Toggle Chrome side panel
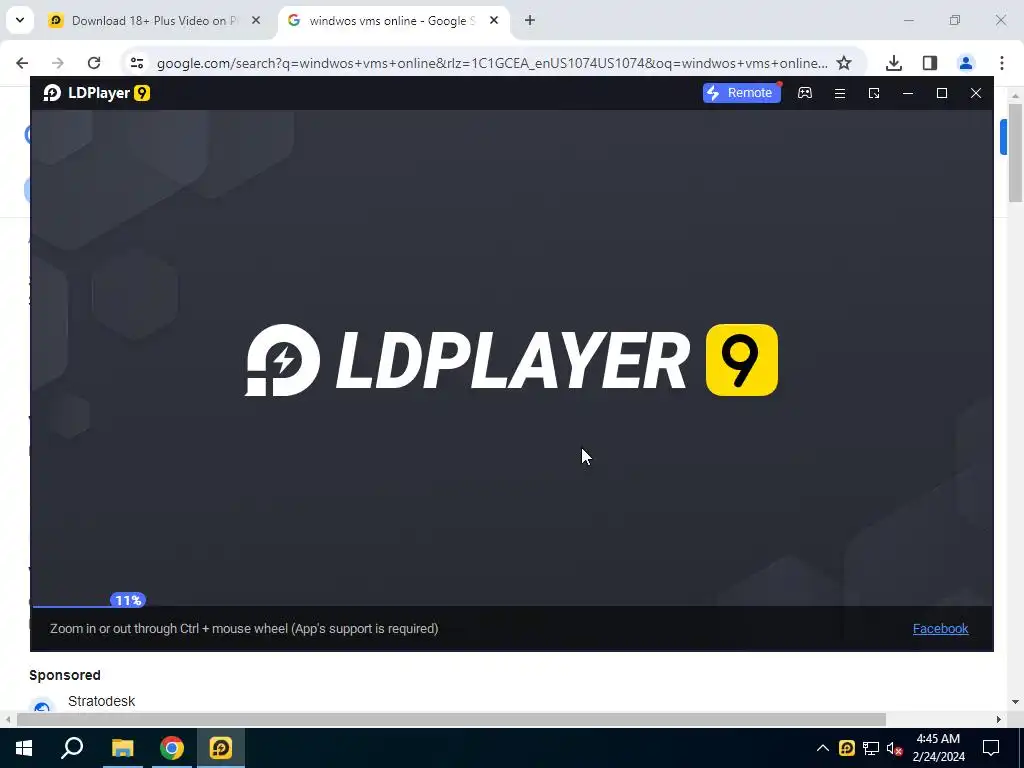Screen dimensions: 1024x768 pos(930,63)
